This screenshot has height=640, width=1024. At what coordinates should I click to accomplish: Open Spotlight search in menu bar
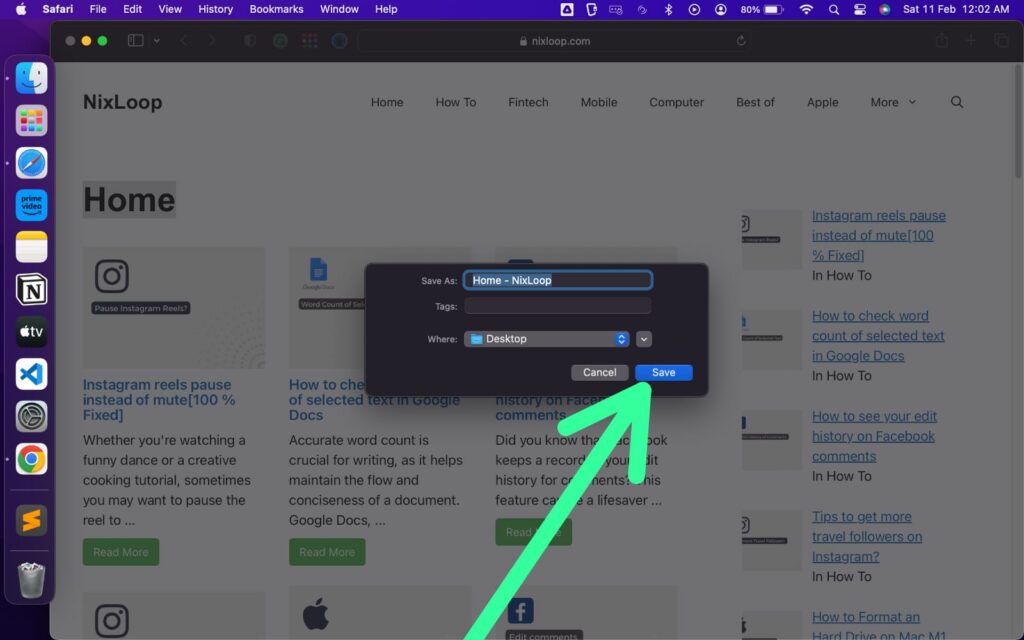pyautogui.click(x=833, y=9)
